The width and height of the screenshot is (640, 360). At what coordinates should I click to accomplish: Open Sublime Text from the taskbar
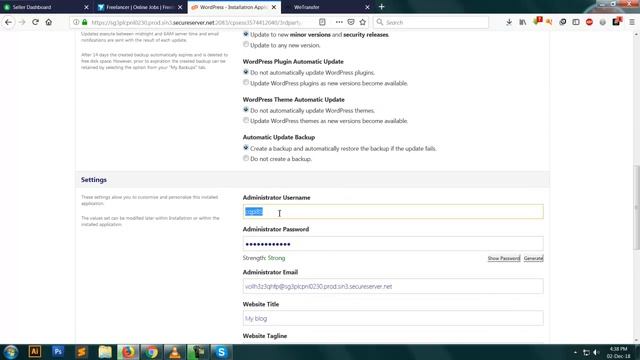[81, 352]
